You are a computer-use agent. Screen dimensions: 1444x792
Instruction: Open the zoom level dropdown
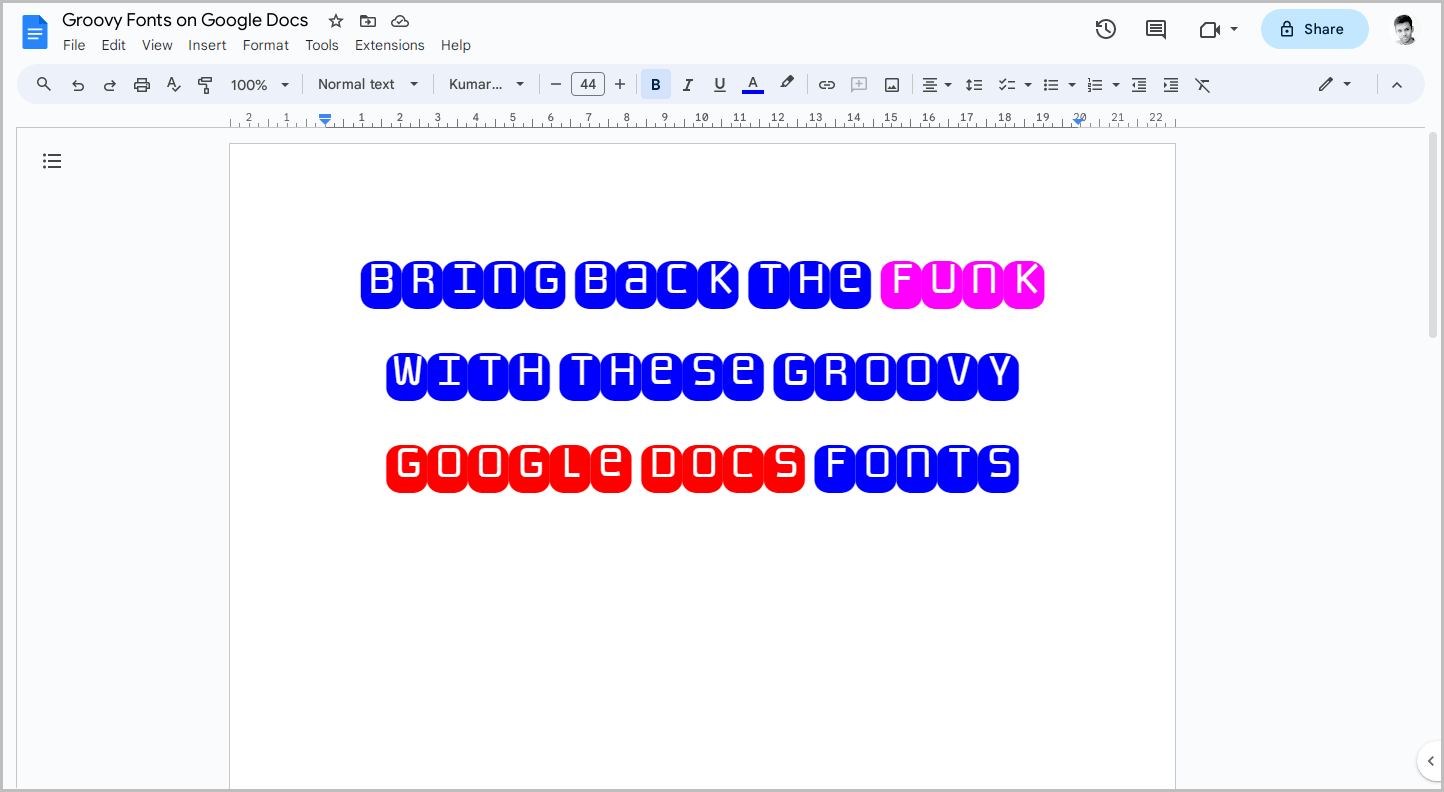coord(258,84)
